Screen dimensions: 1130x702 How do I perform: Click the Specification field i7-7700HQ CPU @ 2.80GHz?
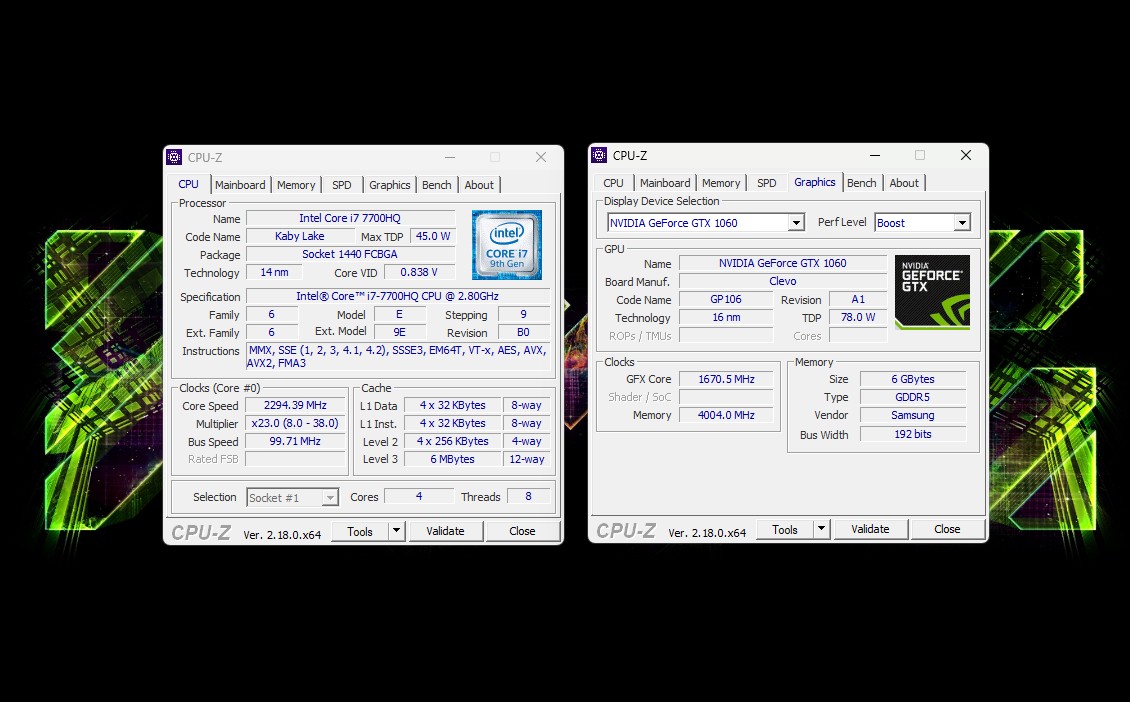coord(398,296)
